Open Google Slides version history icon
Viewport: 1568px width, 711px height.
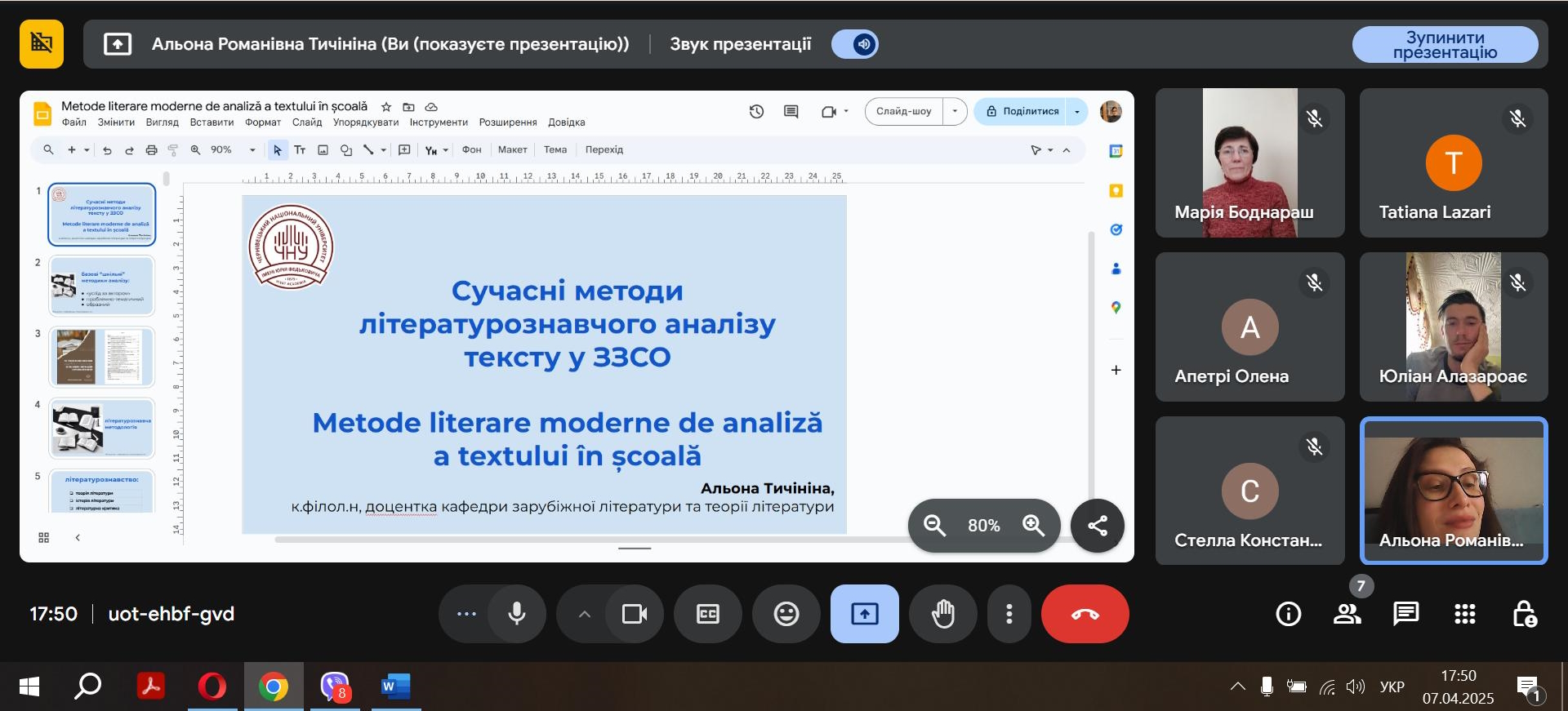click(x=756, y=112)
